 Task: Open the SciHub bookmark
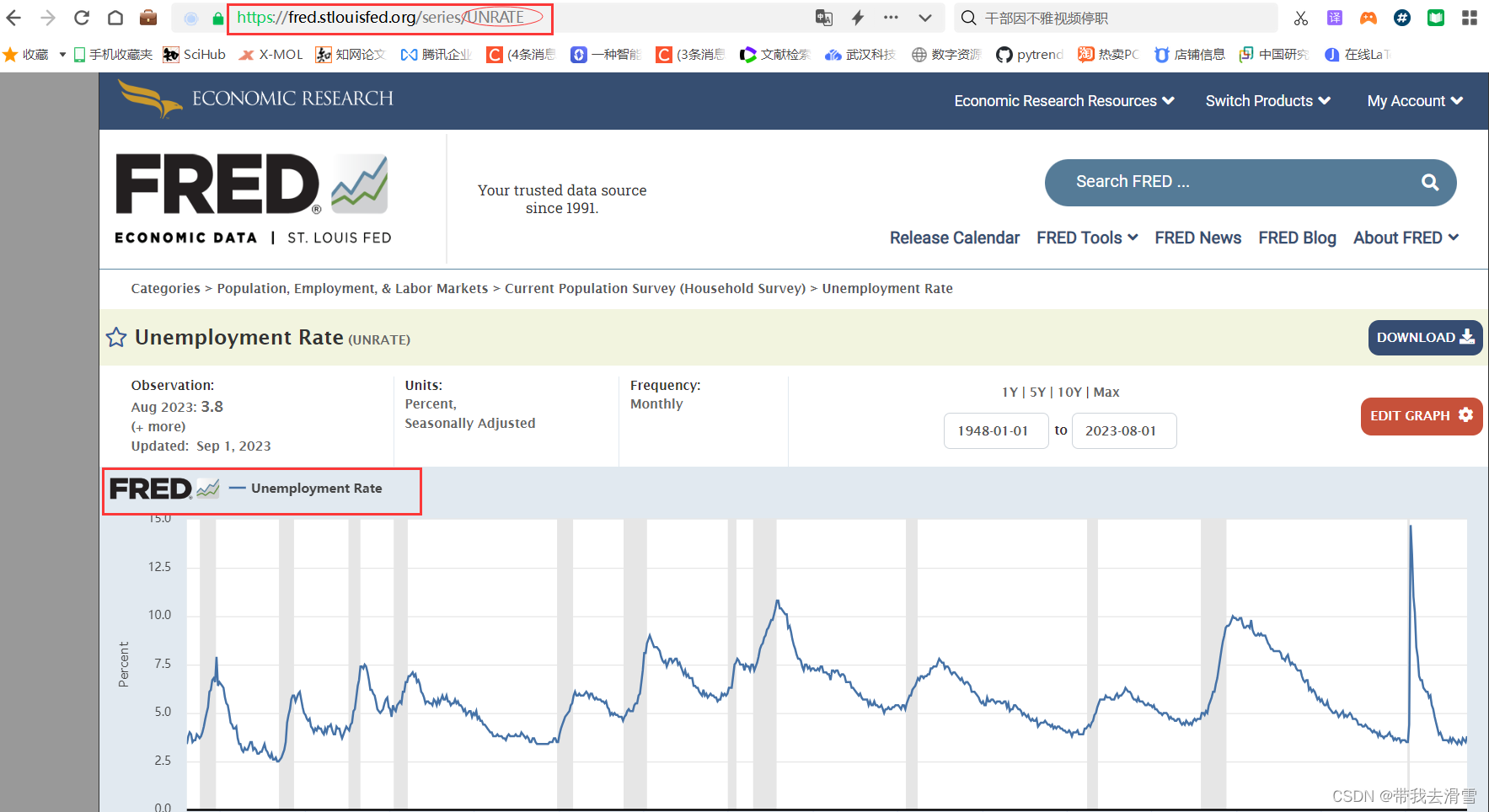coord(195,55)
